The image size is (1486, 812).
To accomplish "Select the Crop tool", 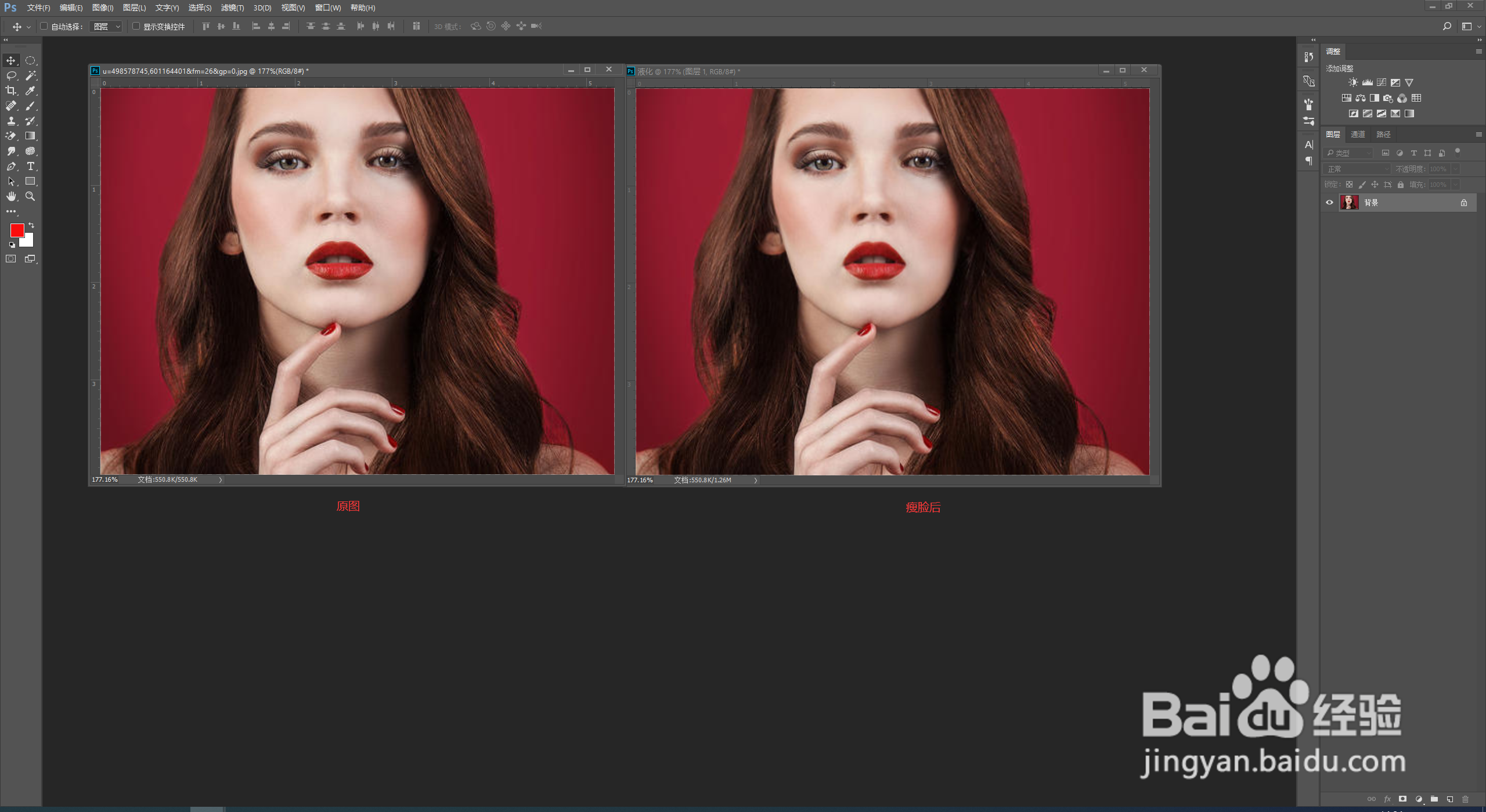I will coord(11,91).
